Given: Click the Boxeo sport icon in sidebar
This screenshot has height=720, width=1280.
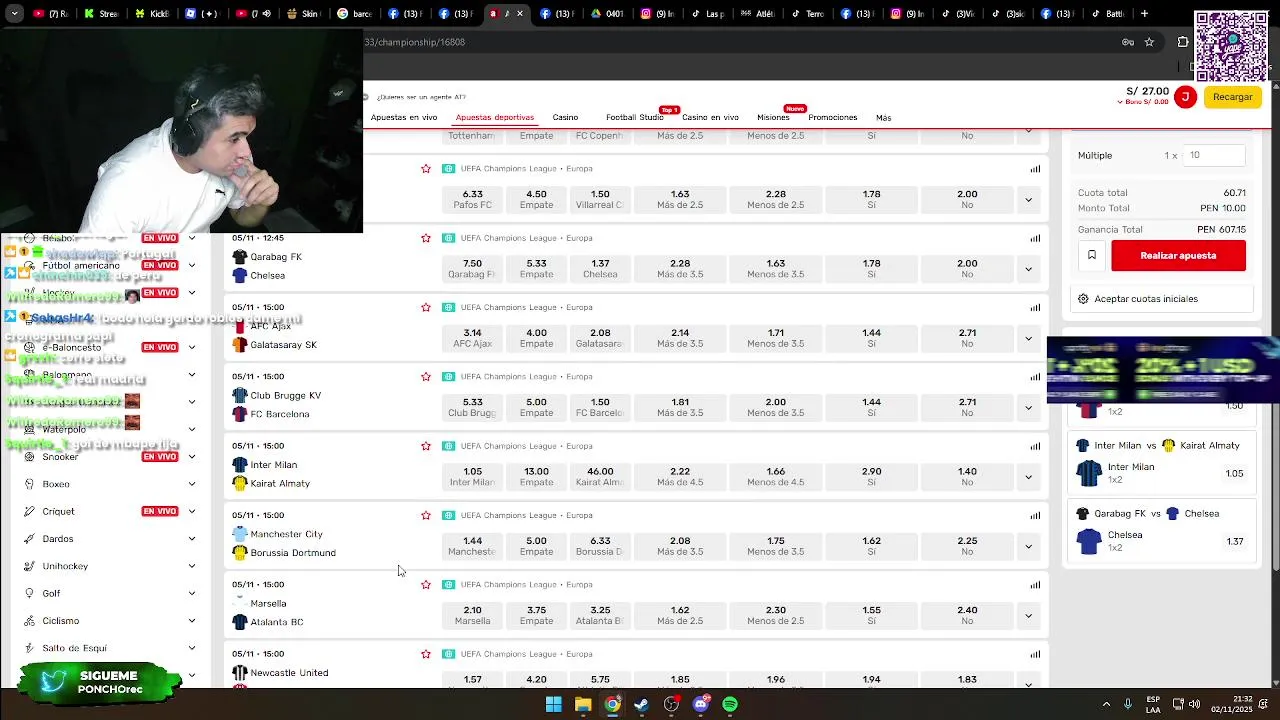Looking at the screenshot, I should [x=29, y=484].
